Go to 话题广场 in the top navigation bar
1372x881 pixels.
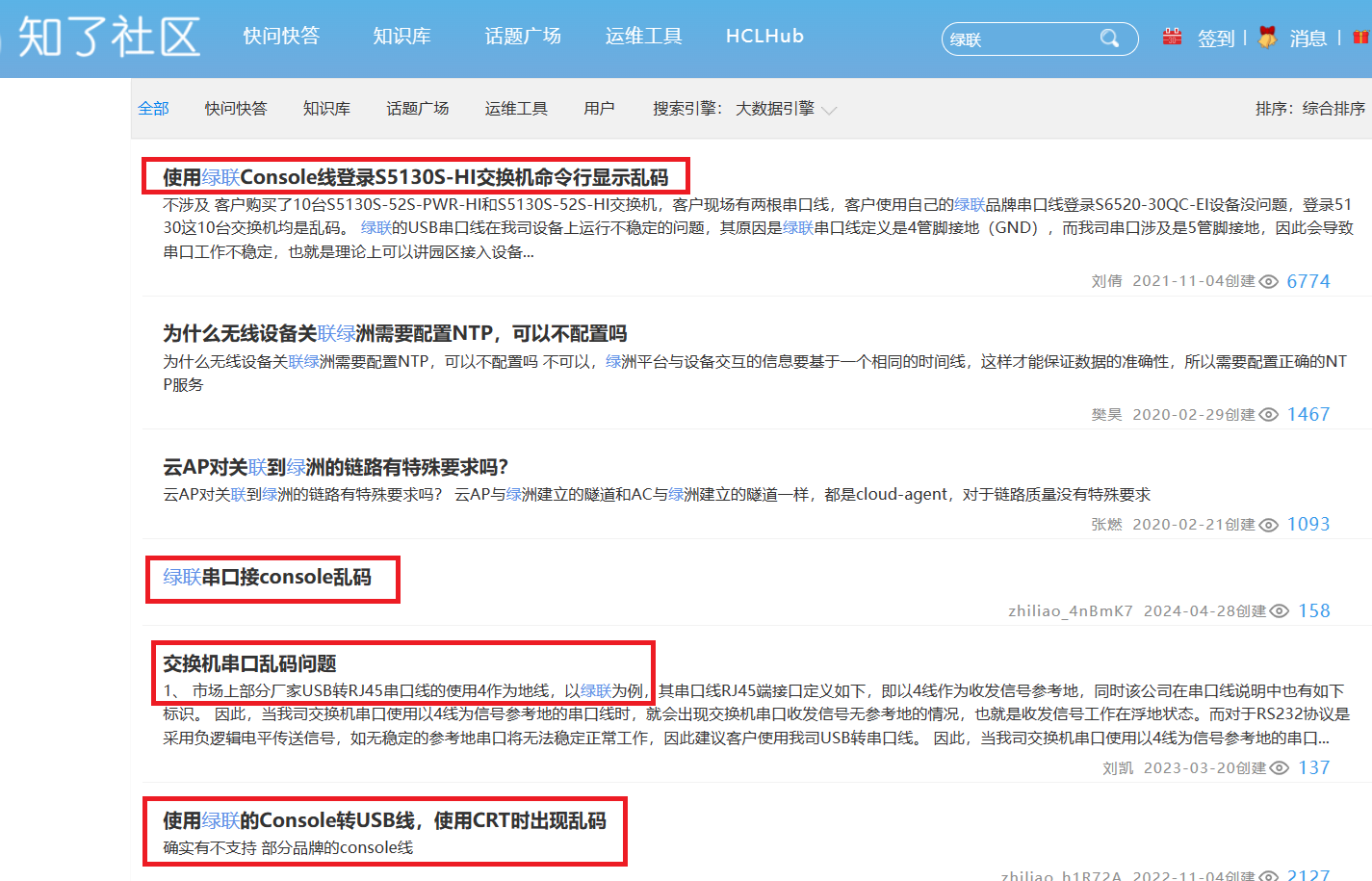[523, 37]
